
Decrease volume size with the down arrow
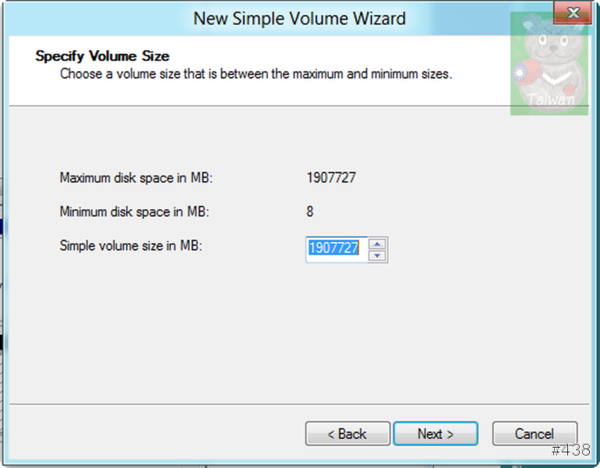(x=378, y=256)
